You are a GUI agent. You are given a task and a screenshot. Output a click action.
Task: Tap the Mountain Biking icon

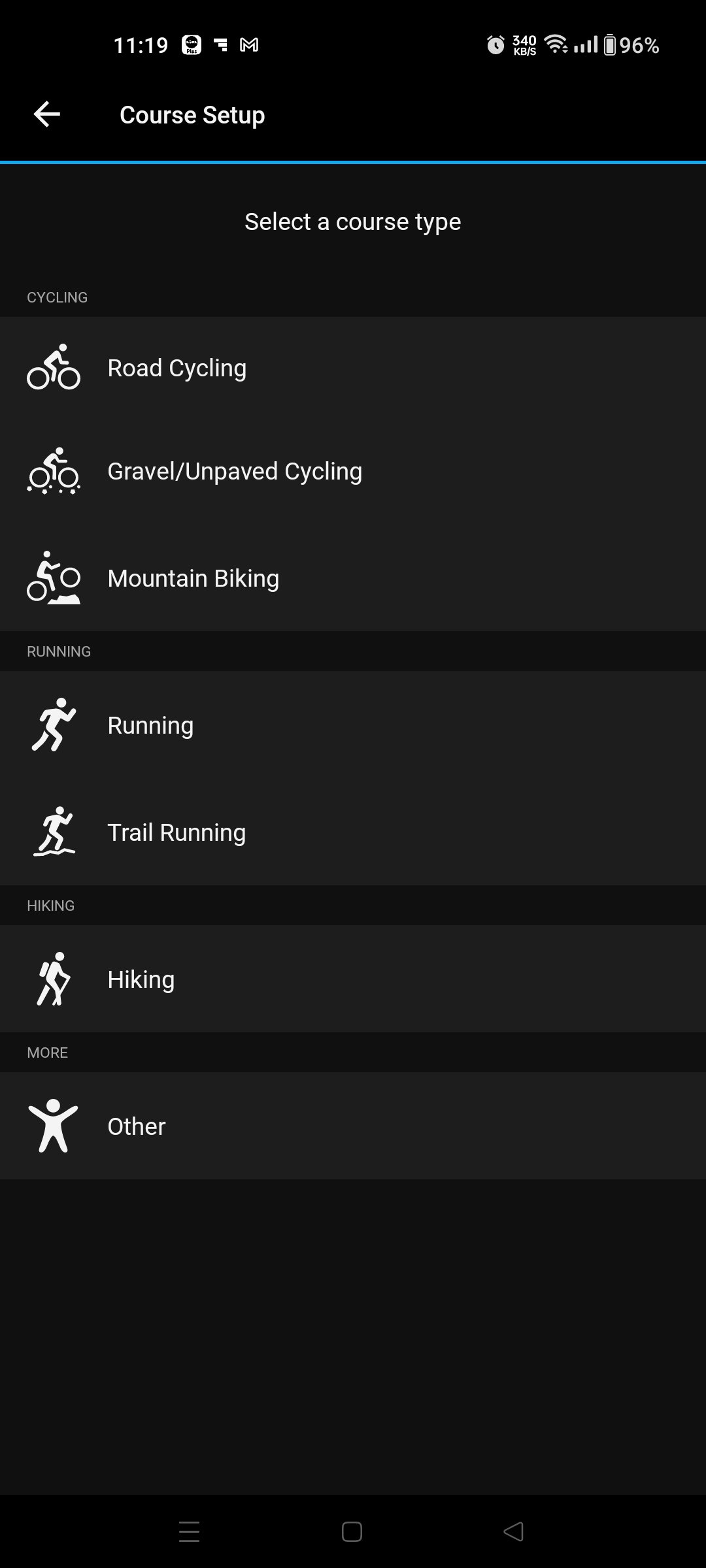54,578
